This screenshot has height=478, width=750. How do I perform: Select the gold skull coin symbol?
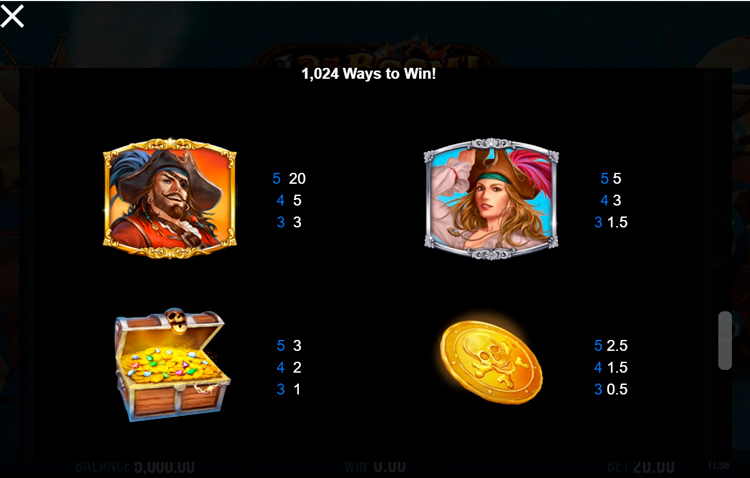[491, 362]
